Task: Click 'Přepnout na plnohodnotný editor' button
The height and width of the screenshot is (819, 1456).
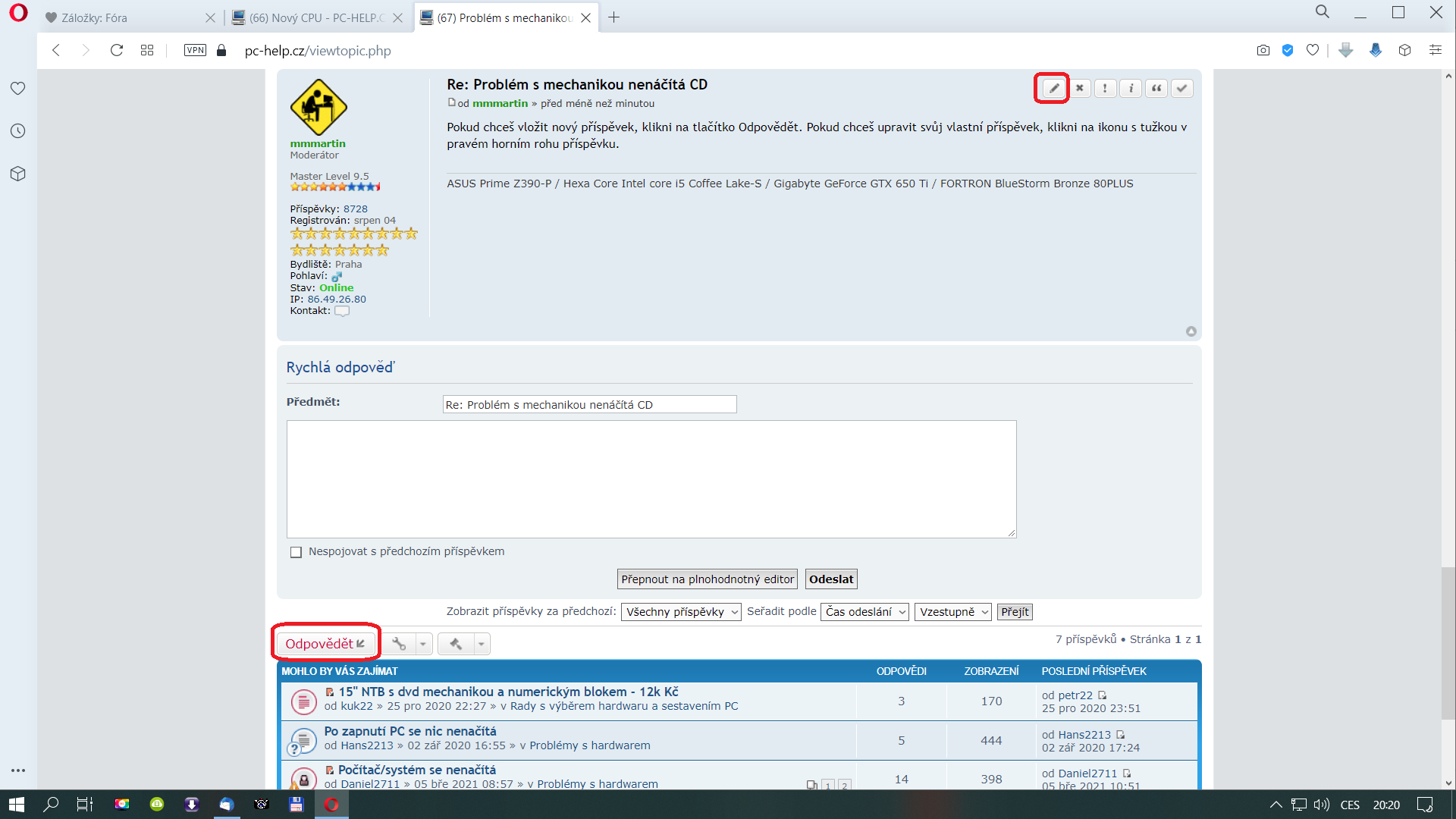Action: pos(707,579)
